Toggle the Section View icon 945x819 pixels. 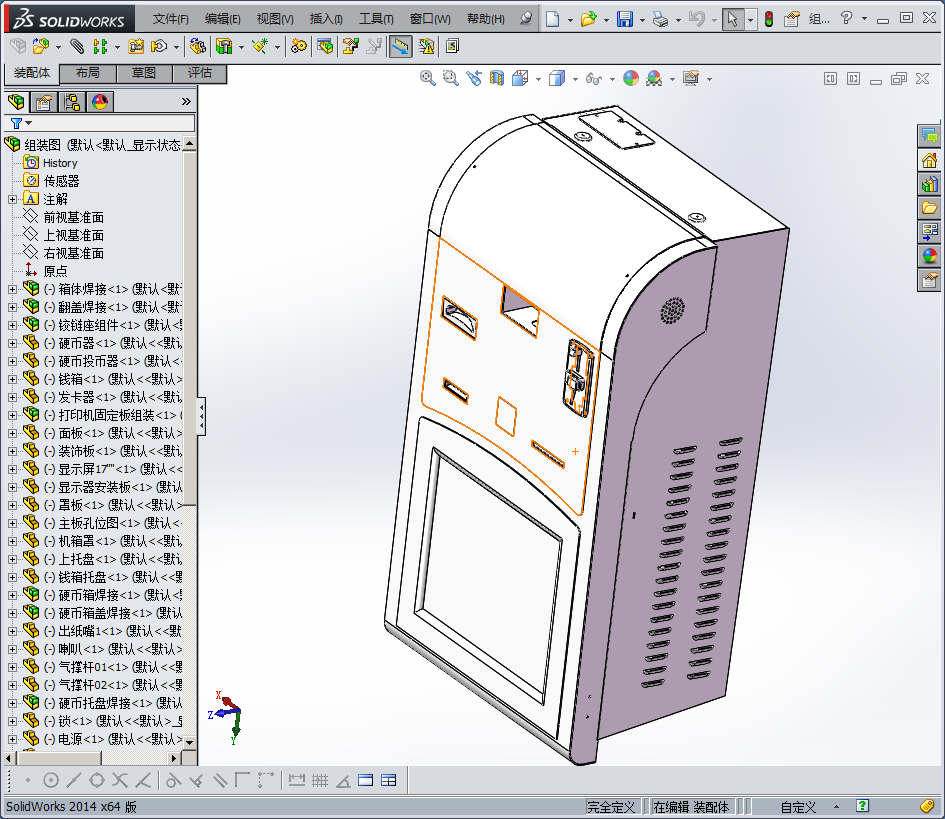497,78
